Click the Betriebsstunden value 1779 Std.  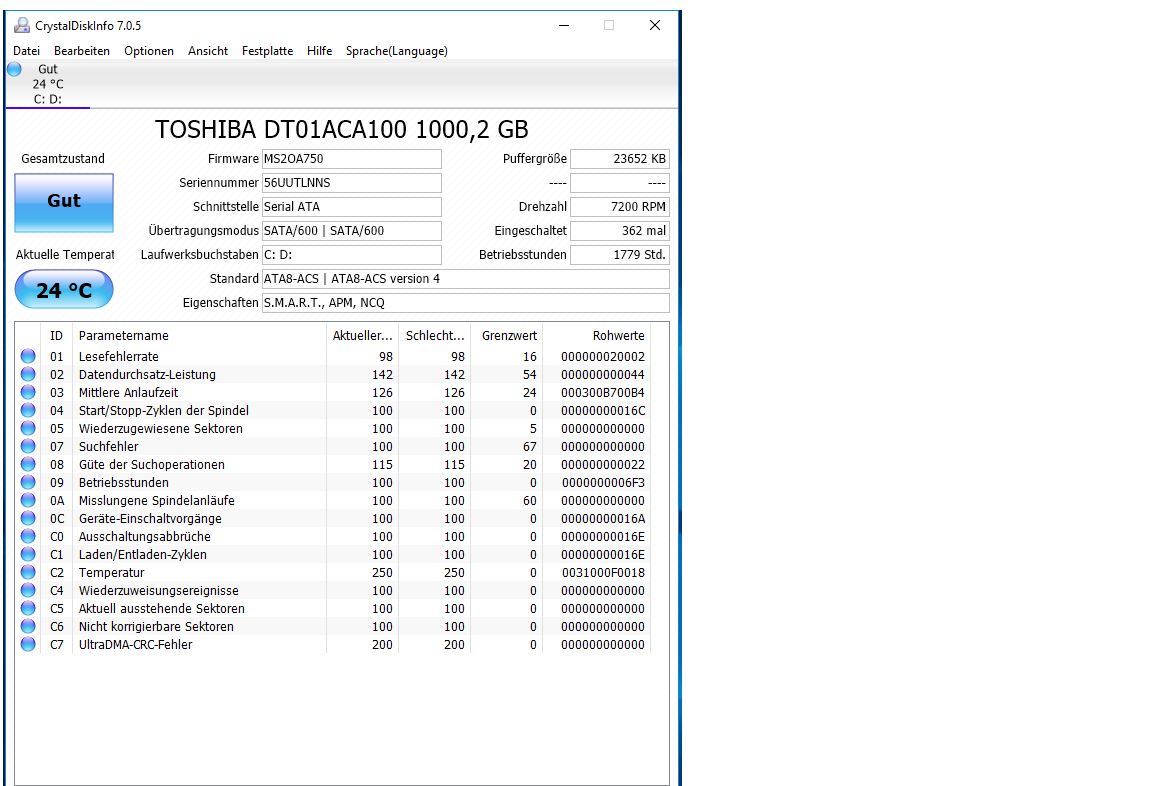pos(620,255)
